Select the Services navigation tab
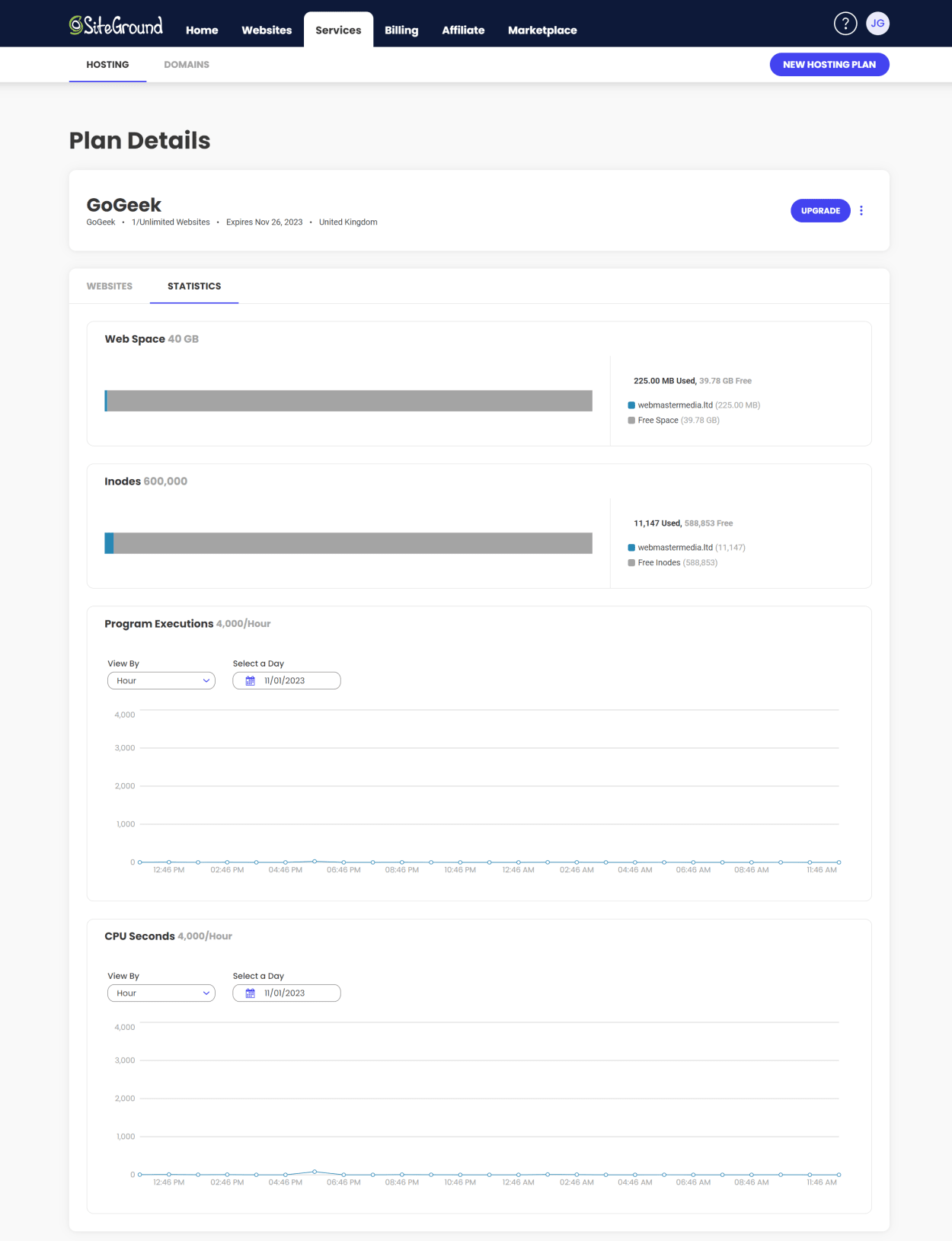952x1241 pixels. click(338, 30)
